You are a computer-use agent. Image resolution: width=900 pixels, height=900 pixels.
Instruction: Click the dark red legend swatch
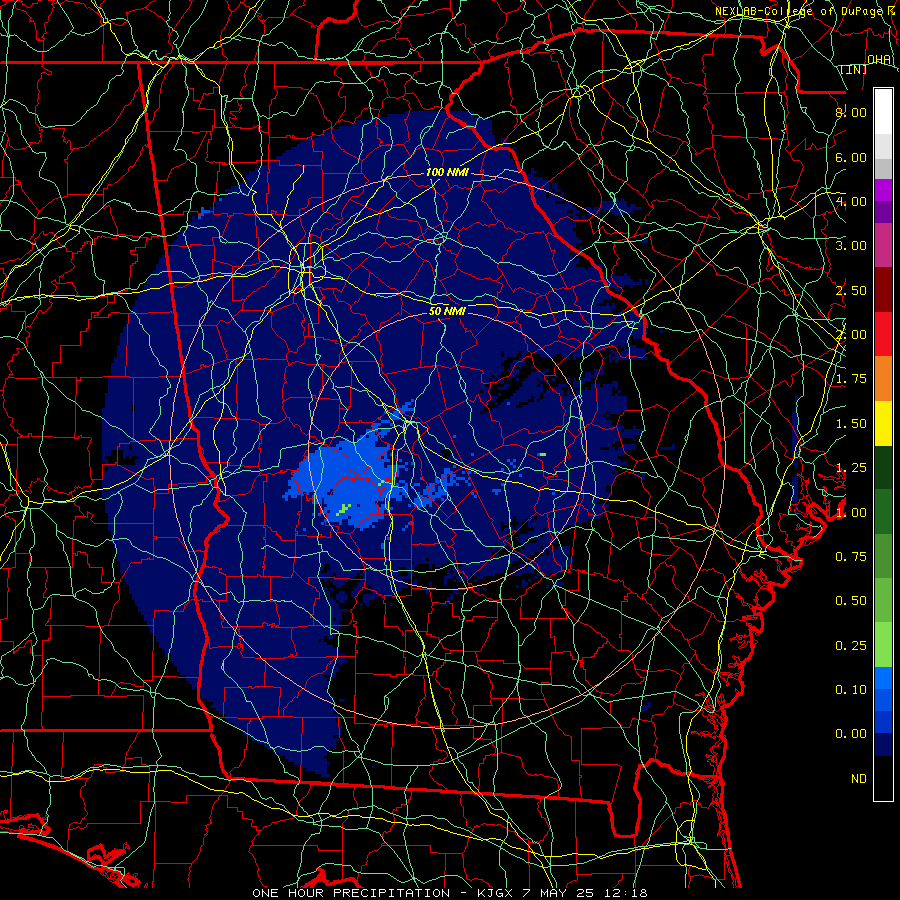(x=883, y=290)
